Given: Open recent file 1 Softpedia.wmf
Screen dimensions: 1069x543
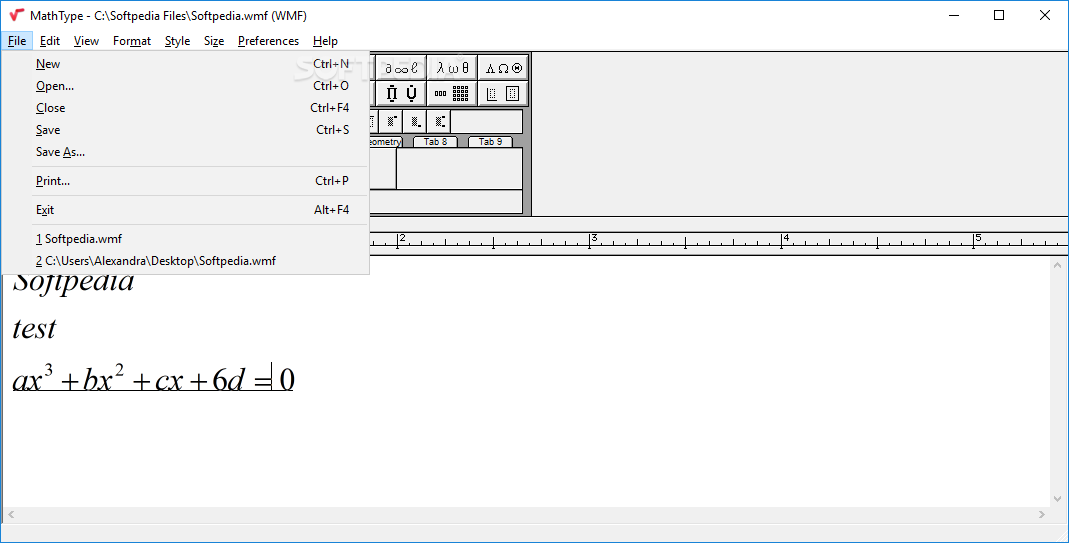Looking at the screenshot, I should pyautogui.click(x=185, y=239).
